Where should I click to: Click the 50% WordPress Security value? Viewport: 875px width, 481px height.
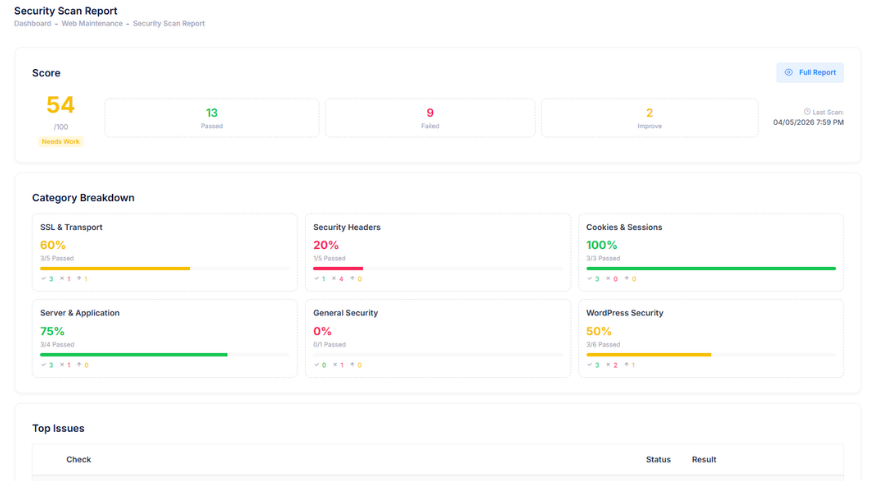[x=599, y=331]
